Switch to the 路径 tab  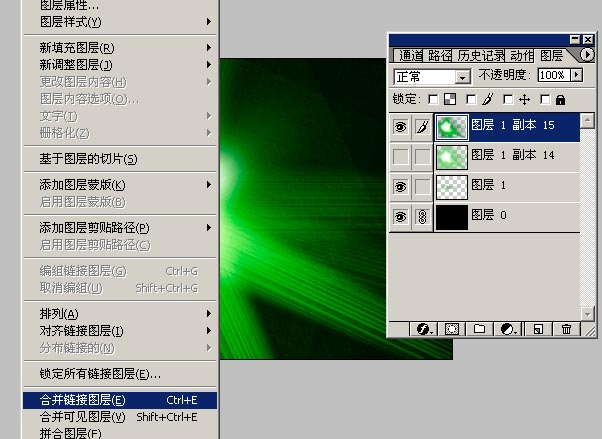[x=439, y=56]
